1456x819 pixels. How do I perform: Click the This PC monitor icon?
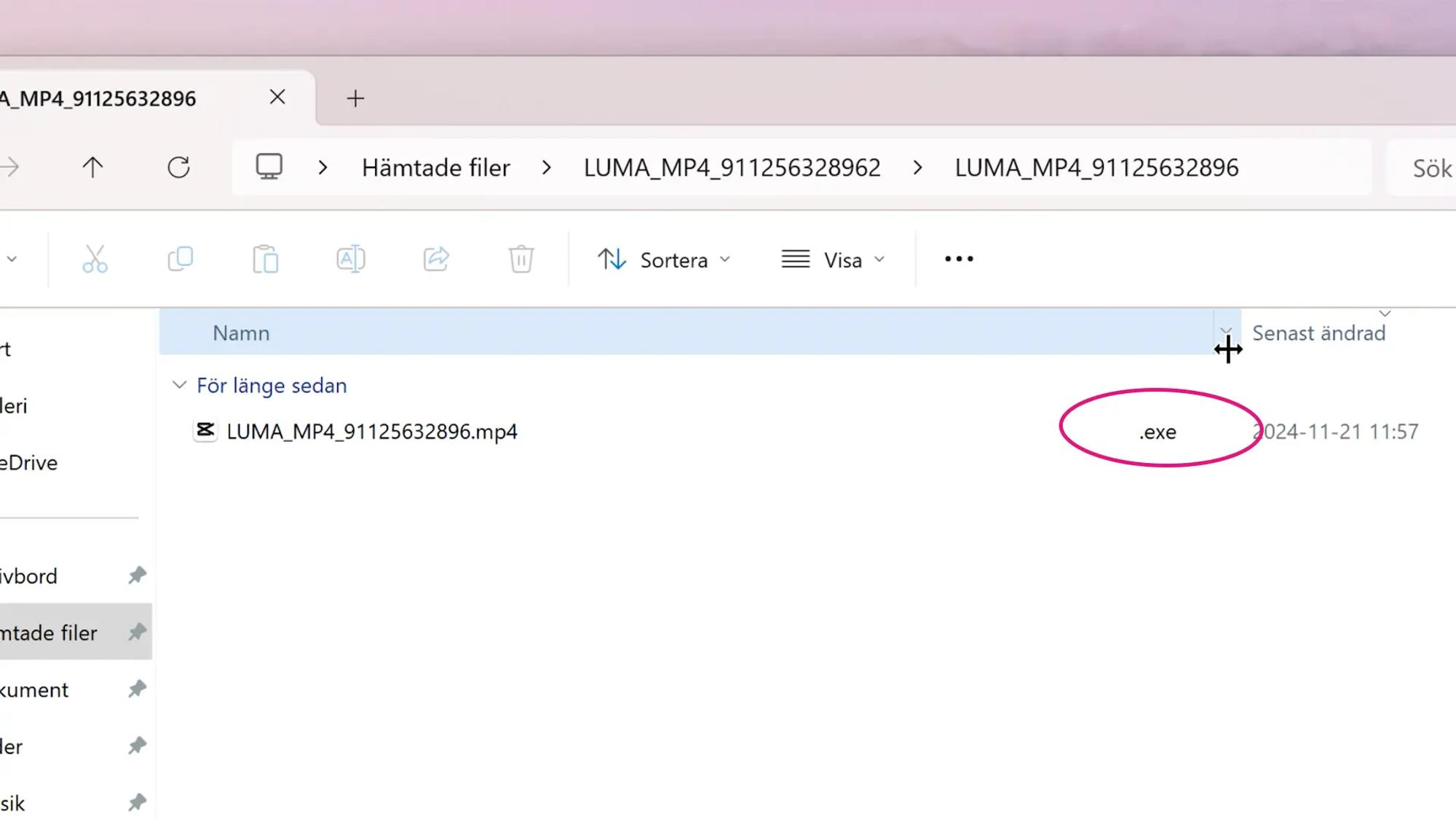(269, 167)
